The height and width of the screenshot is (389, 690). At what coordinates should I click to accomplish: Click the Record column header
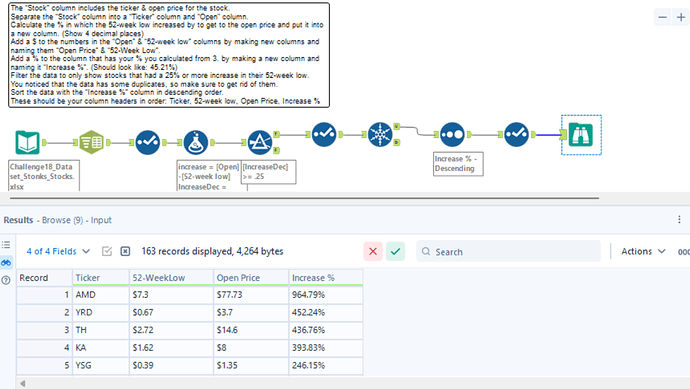click(x=44, y=278)
